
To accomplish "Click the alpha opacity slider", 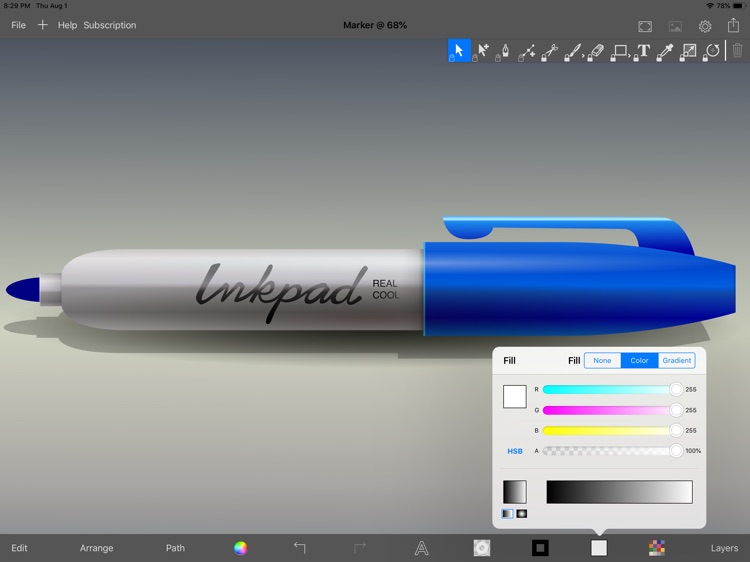I will tap(610, 451).
